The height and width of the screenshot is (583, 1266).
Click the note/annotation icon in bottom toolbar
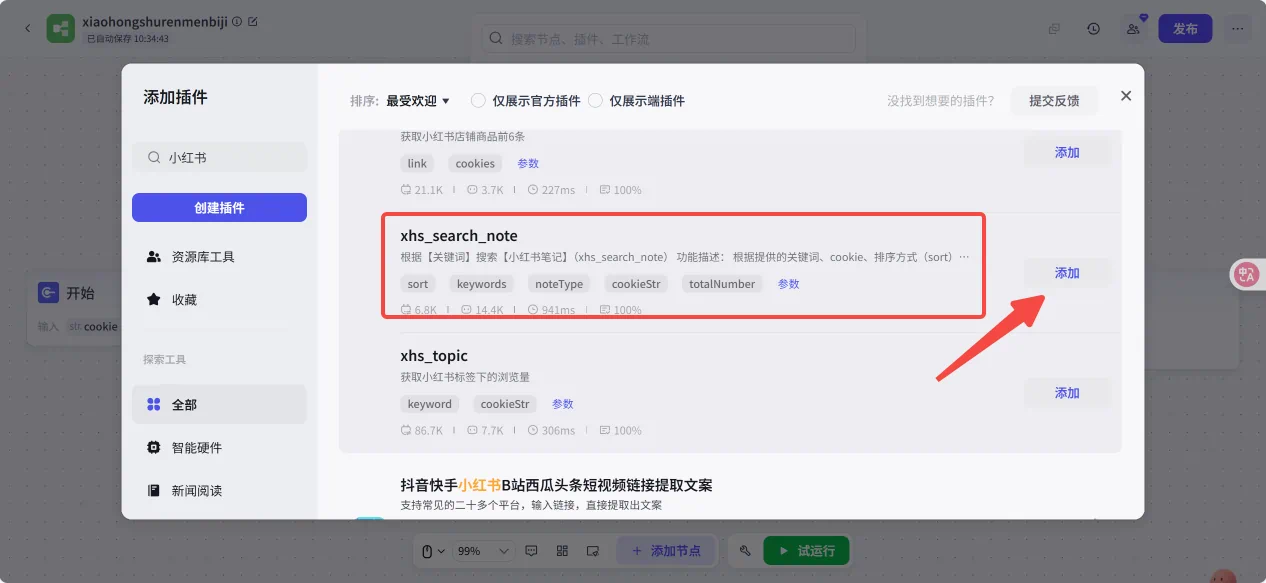(592, 551)
